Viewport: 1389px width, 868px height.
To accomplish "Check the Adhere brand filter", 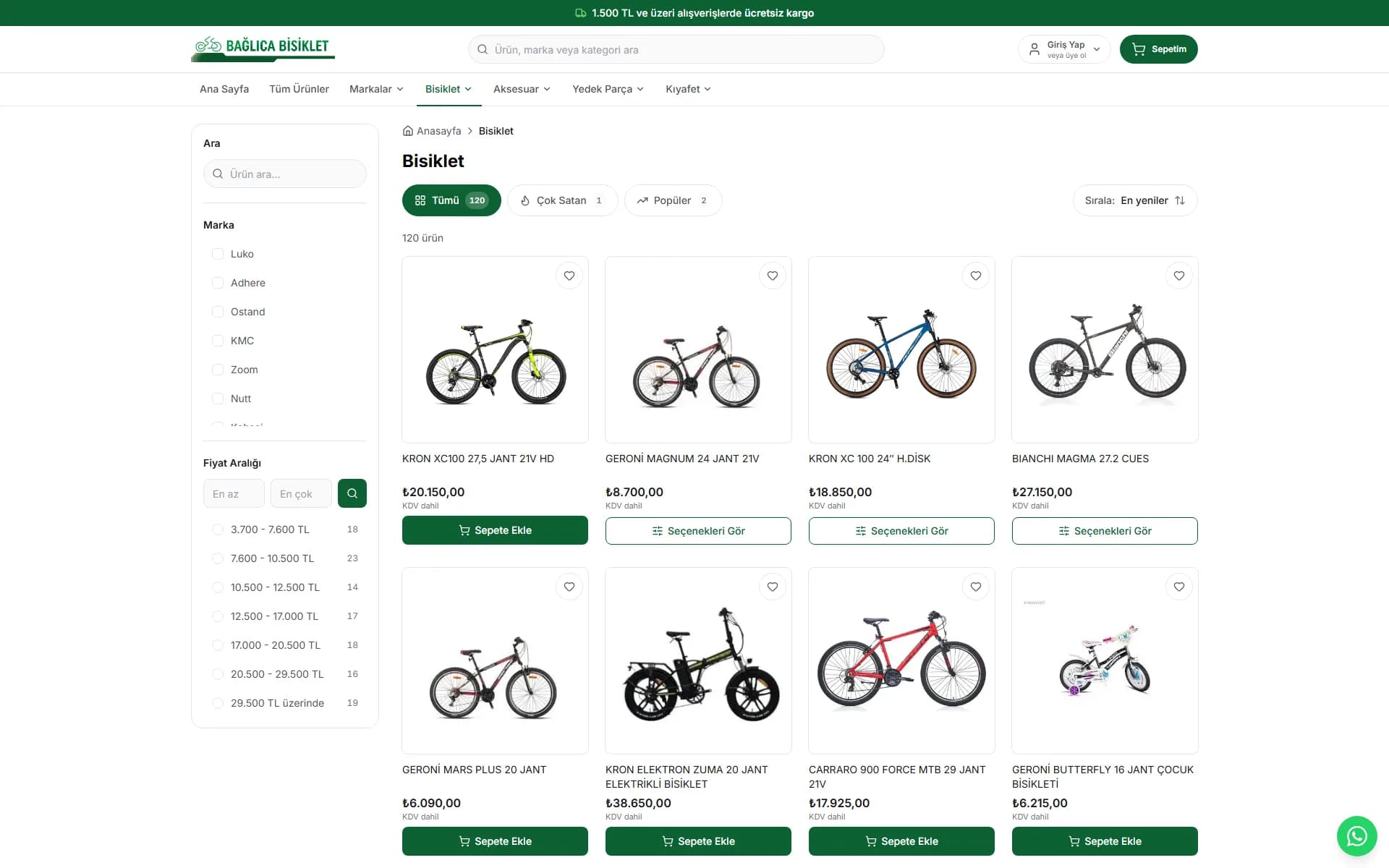I will coord(217,283).
